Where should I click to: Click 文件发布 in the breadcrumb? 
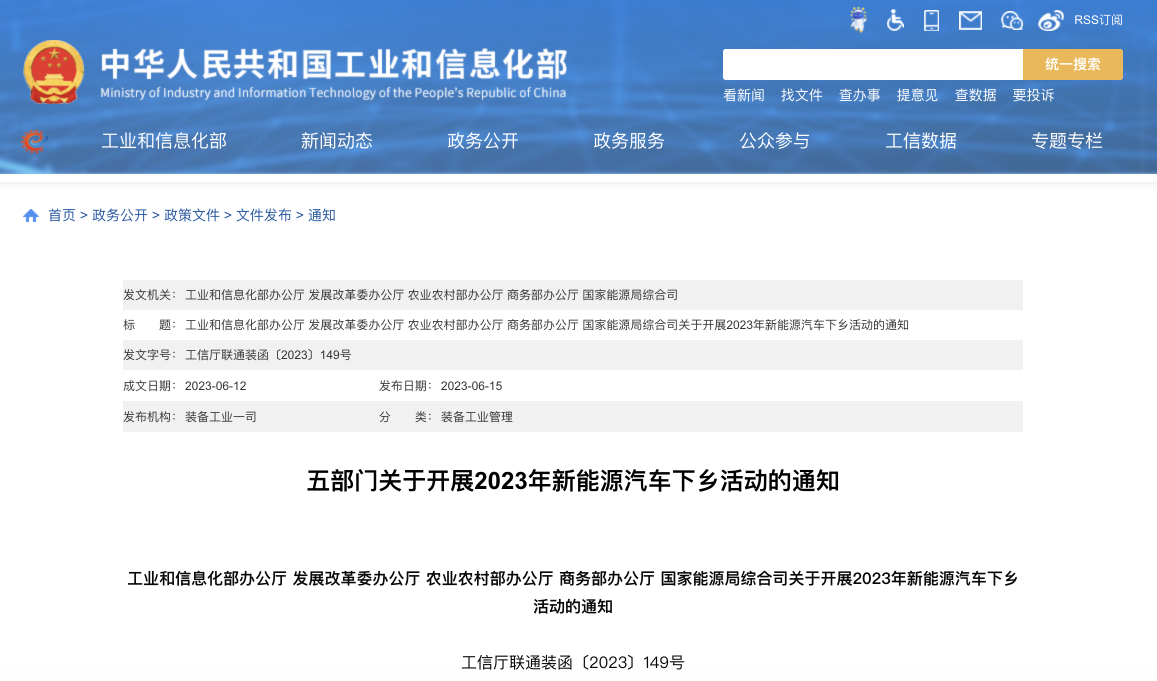click(263, 215)
